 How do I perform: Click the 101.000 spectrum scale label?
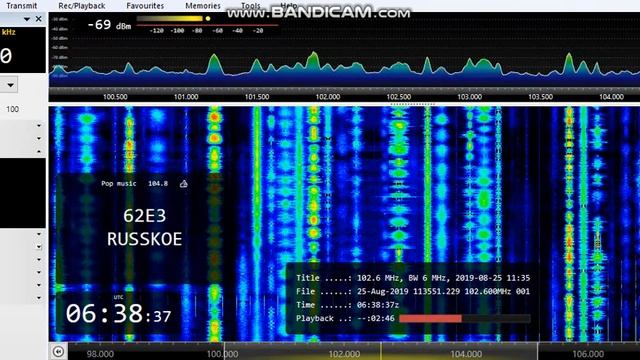pos(186,97)
